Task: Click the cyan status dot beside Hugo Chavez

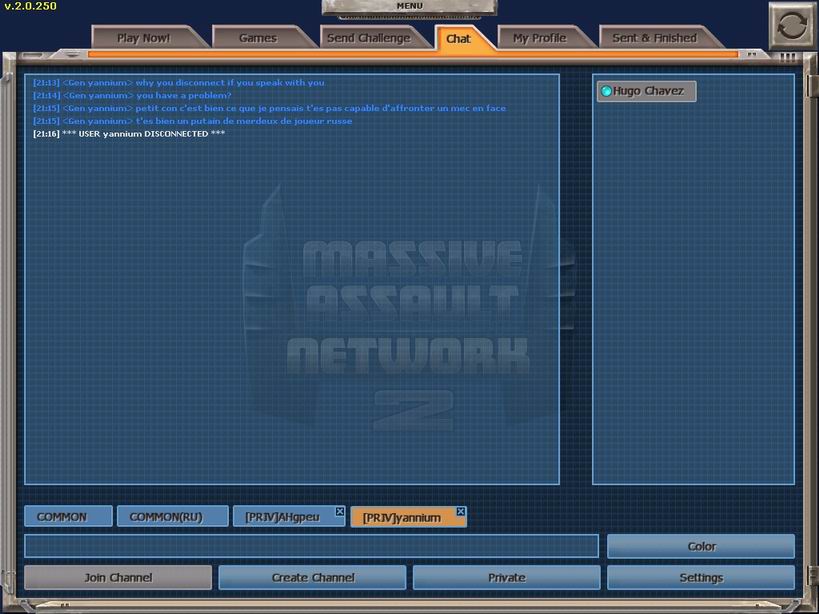Action: 606,91
